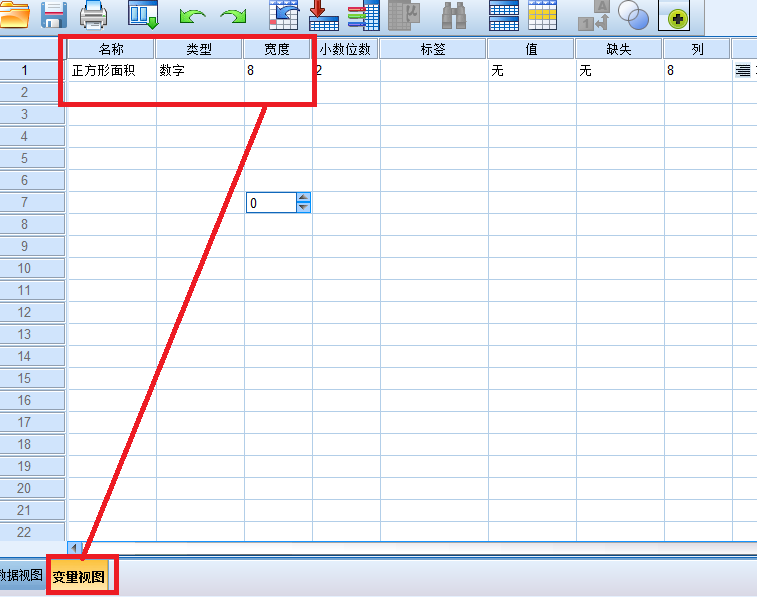The image size is (757, 597).
Task: Use variable sets overlapping circles icon
Action: tap(633, 15)
